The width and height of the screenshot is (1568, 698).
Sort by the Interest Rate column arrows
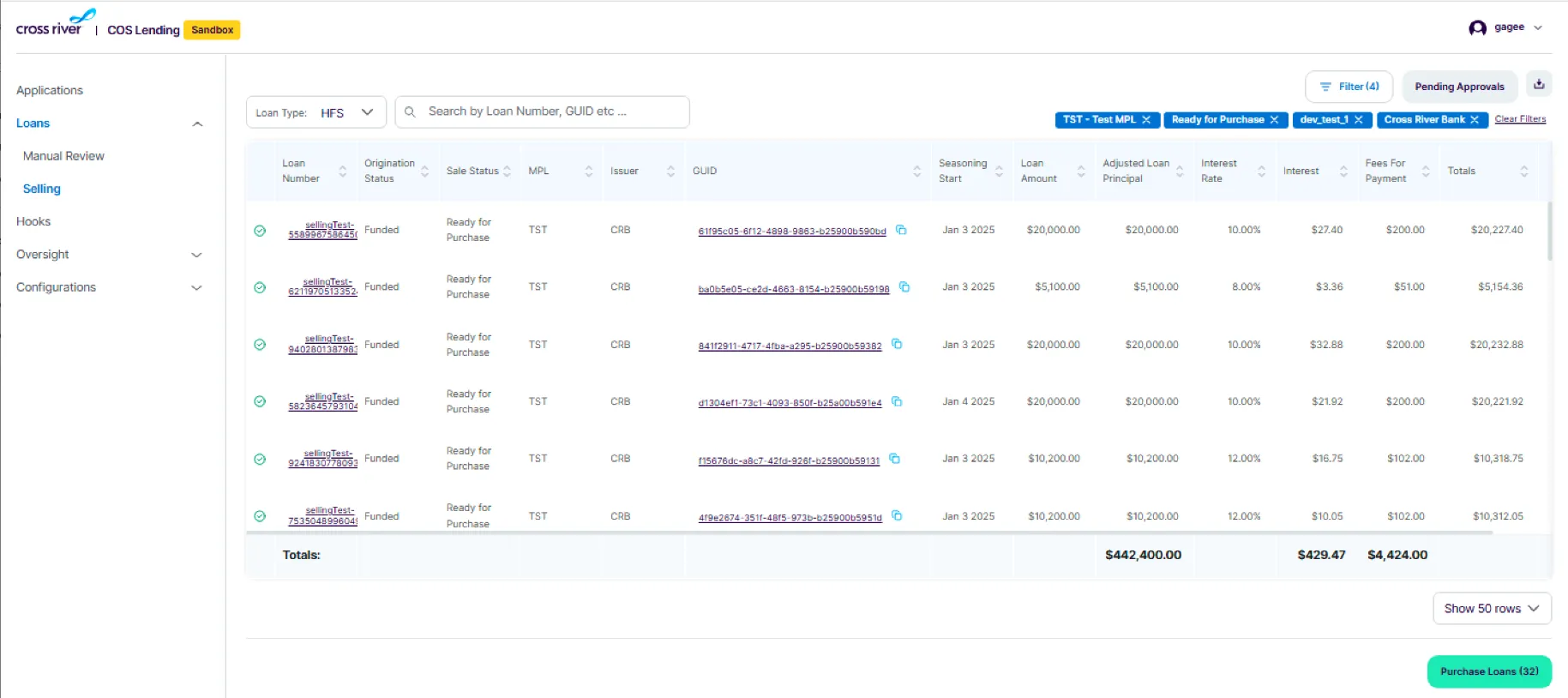pos(1261,171)
